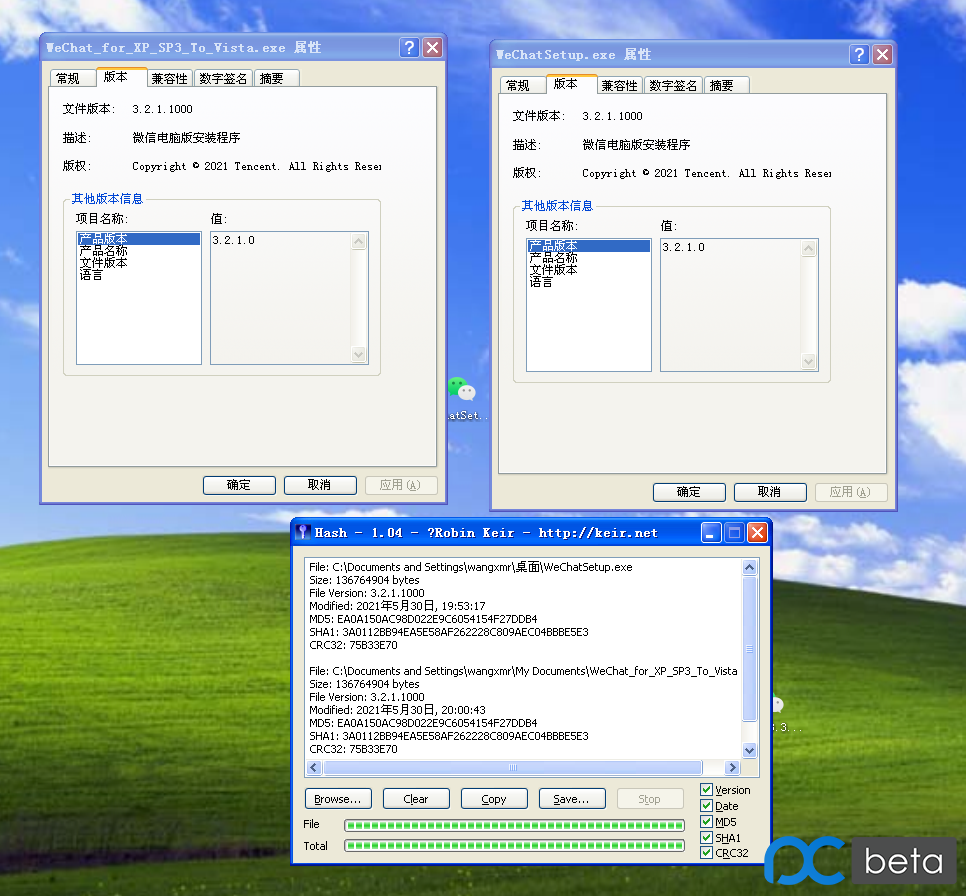Minimize the Hash 1.04 window
This screenshot has height=896, width=966.
click(711, 532)
